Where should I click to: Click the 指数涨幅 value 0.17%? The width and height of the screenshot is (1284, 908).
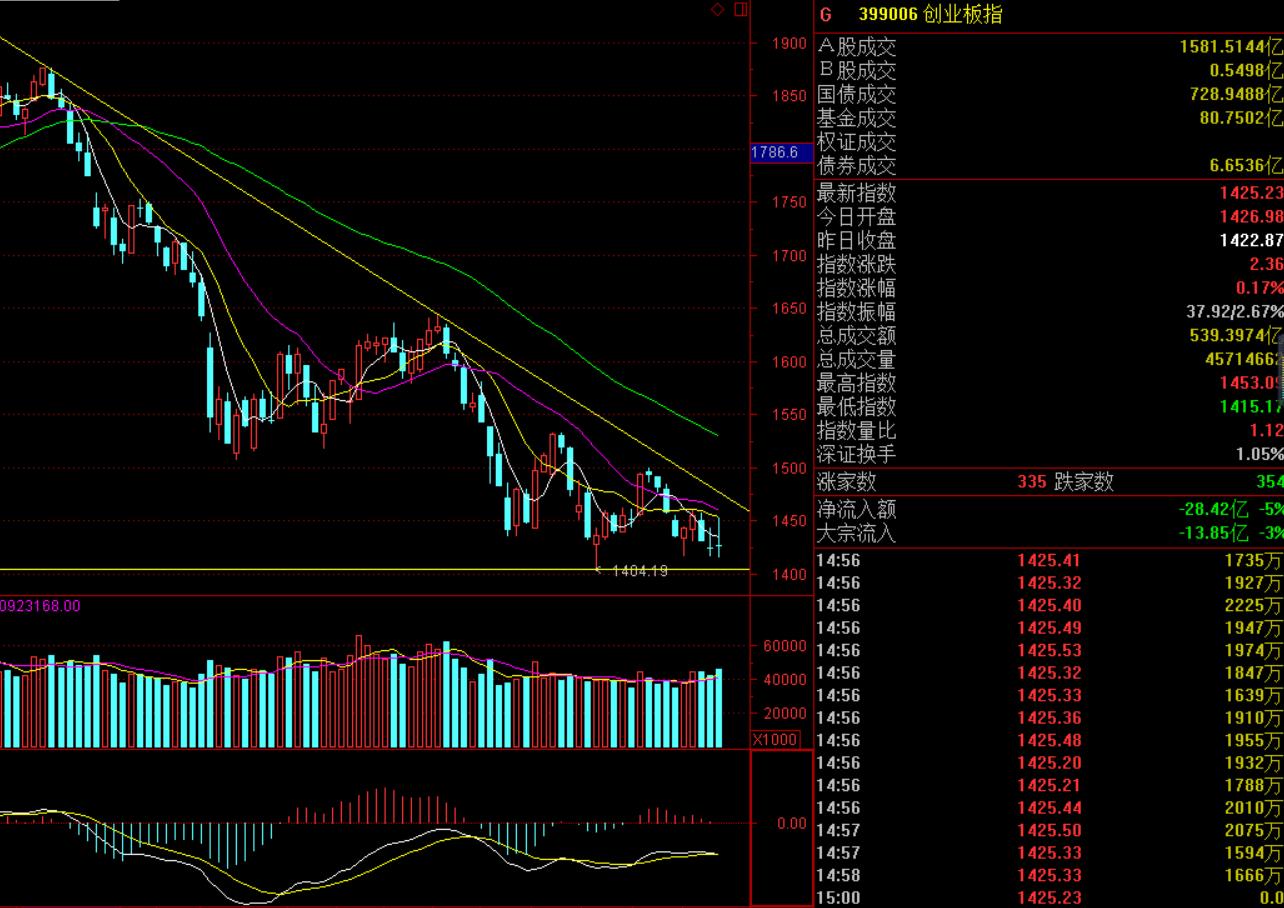1259,289
